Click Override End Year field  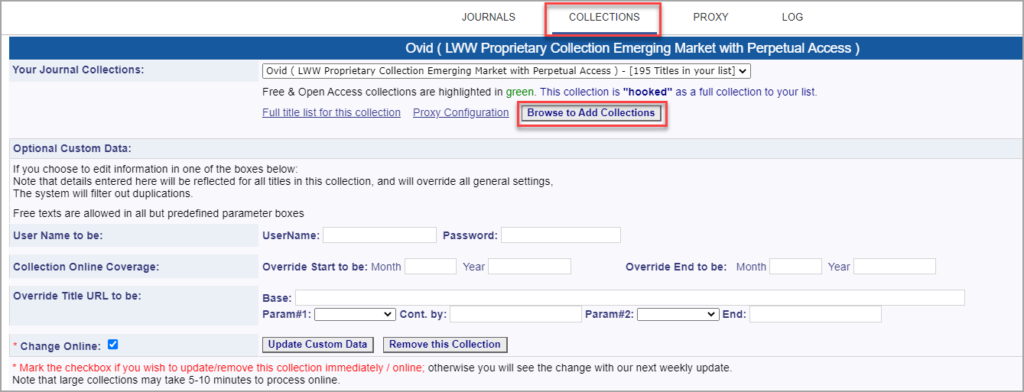(895, 267)
